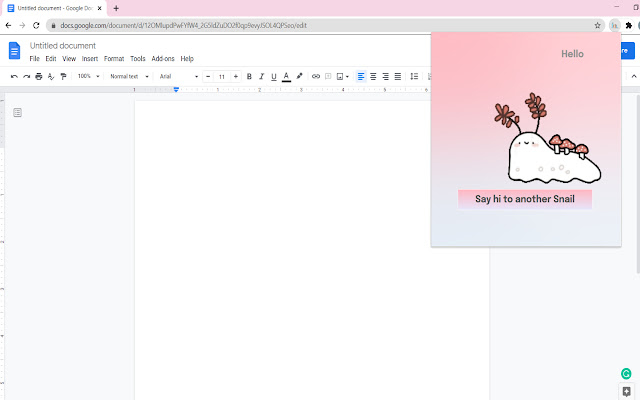
Task: Select center align
Action: pos(373,76)
